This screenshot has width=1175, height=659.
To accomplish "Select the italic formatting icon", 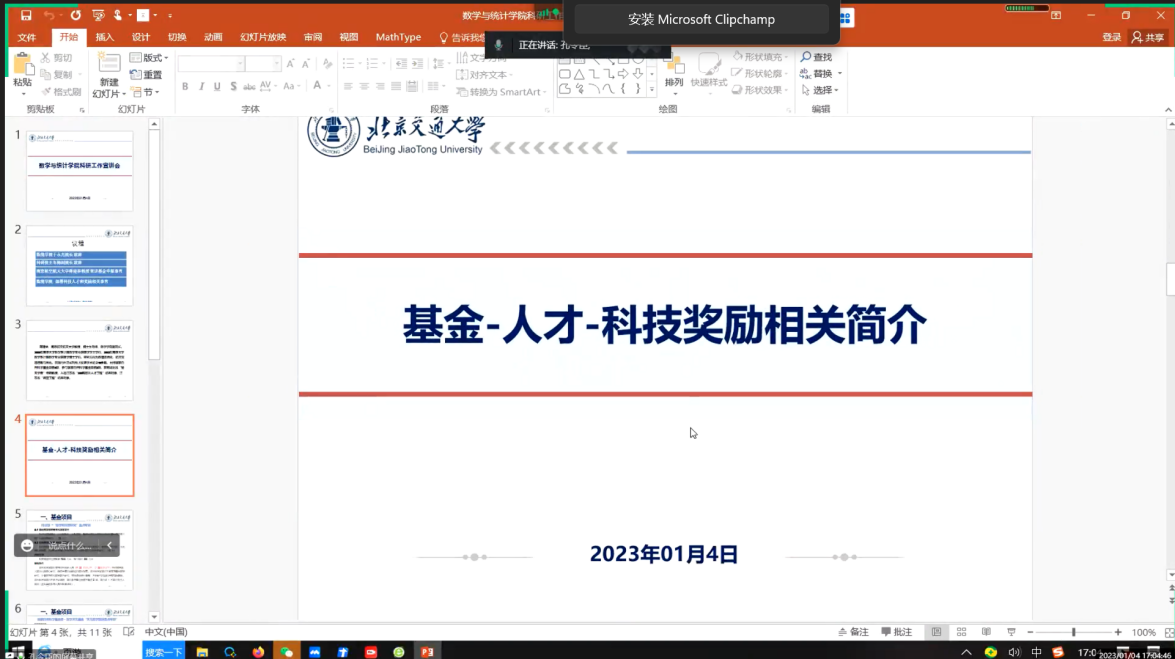I will (x=202, y=86).
